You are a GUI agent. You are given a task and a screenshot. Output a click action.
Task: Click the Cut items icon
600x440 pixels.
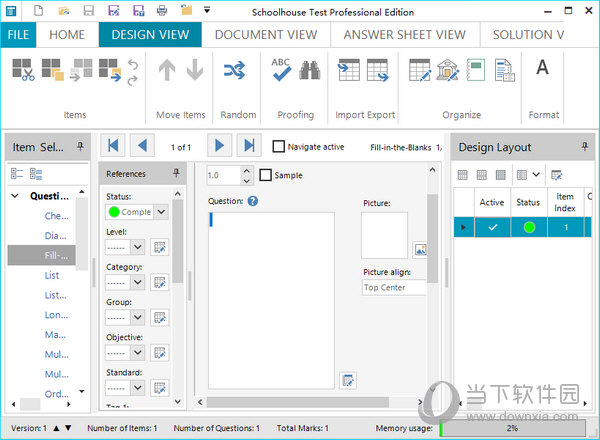pyautogui.click(x=23, y=70)
